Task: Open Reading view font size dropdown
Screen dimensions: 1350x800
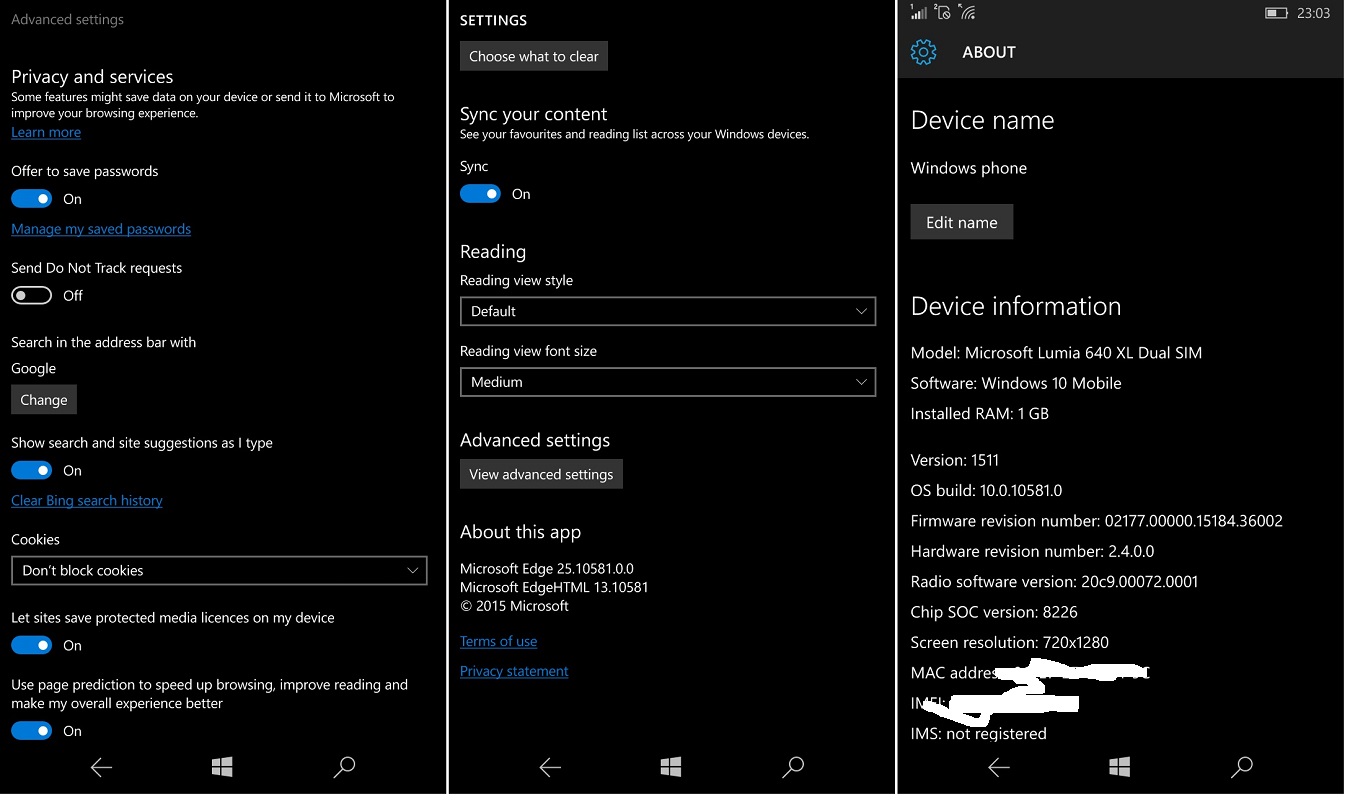Action: pyautogui.click(x=668, y=382)
